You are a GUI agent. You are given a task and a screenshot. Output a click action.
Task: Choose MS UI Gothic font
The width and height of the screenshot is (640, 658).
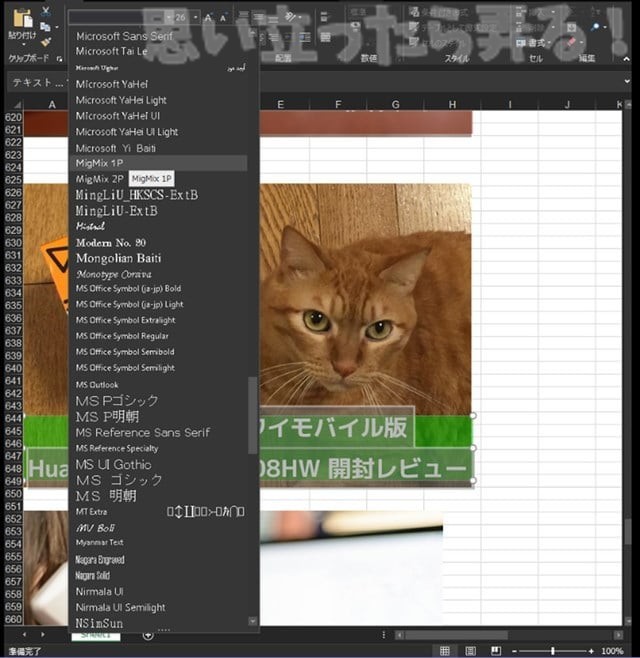click(x=113, y=464)
